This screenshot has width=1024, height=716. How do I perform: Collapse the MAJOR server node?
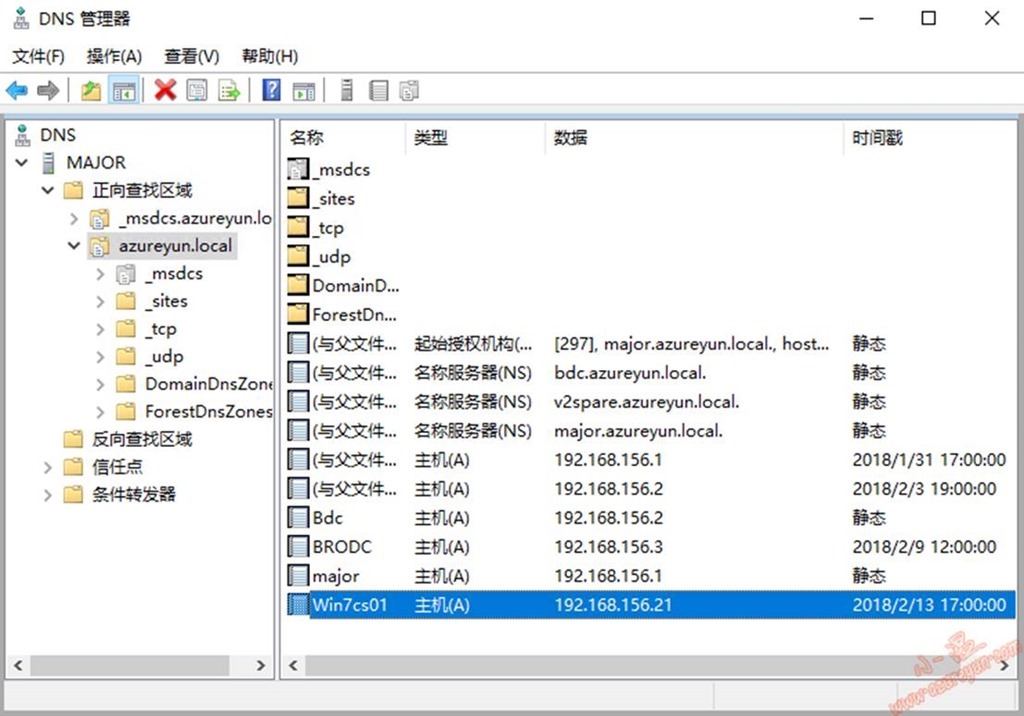pos(22,163)
